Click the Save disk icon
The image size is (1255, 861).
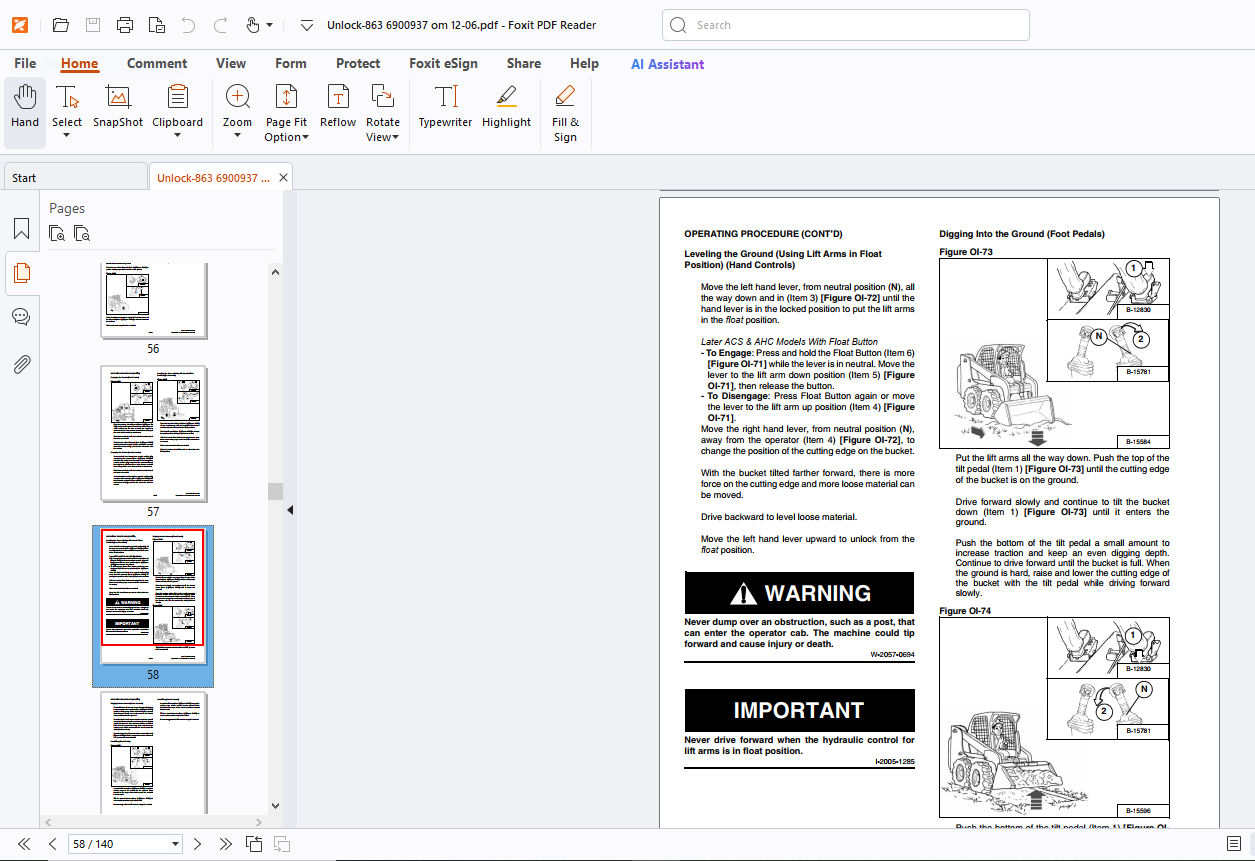92,25
